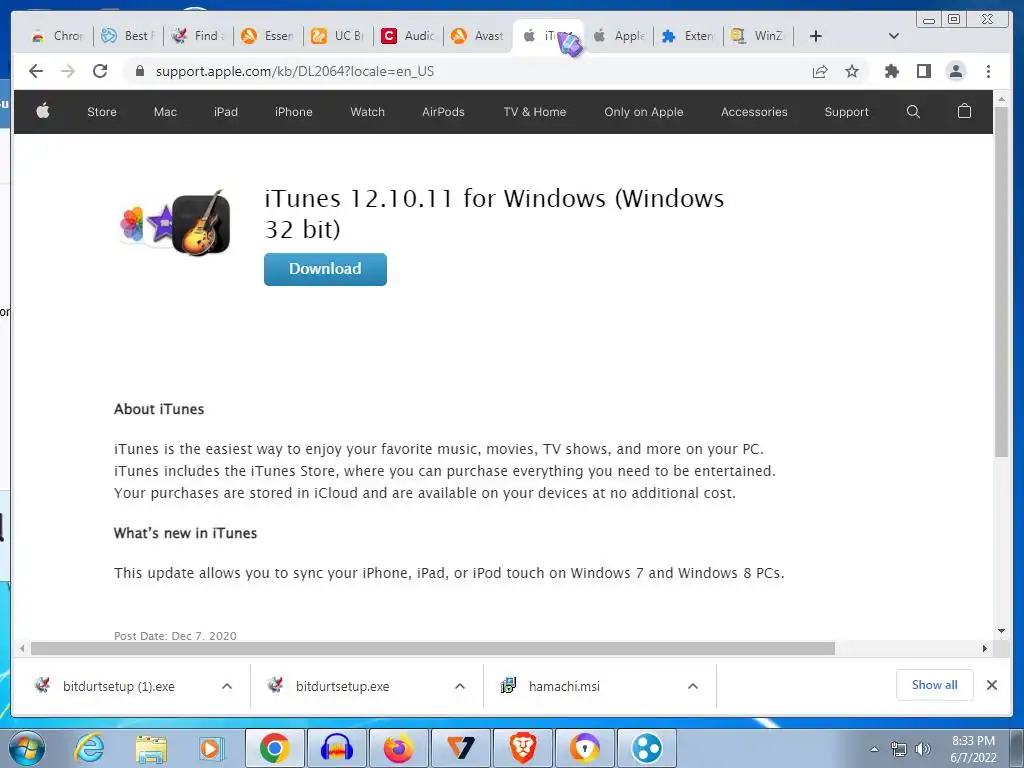The height and width of the screenshot is (768, 1024).
Task: Expand options for bitdurtsetup (1).exe download
Action: (227, 686)
